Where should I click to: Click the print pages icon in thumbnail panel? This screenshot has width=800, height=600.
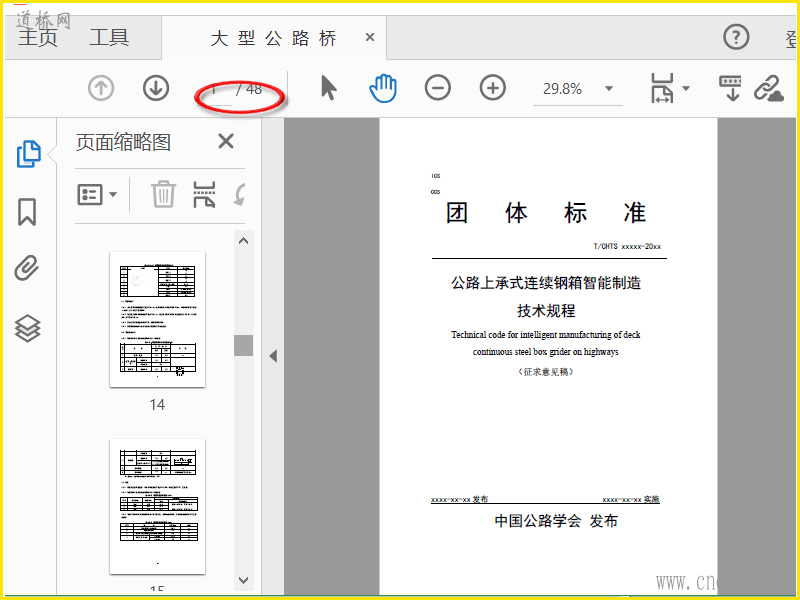click(x=204, y=194)
